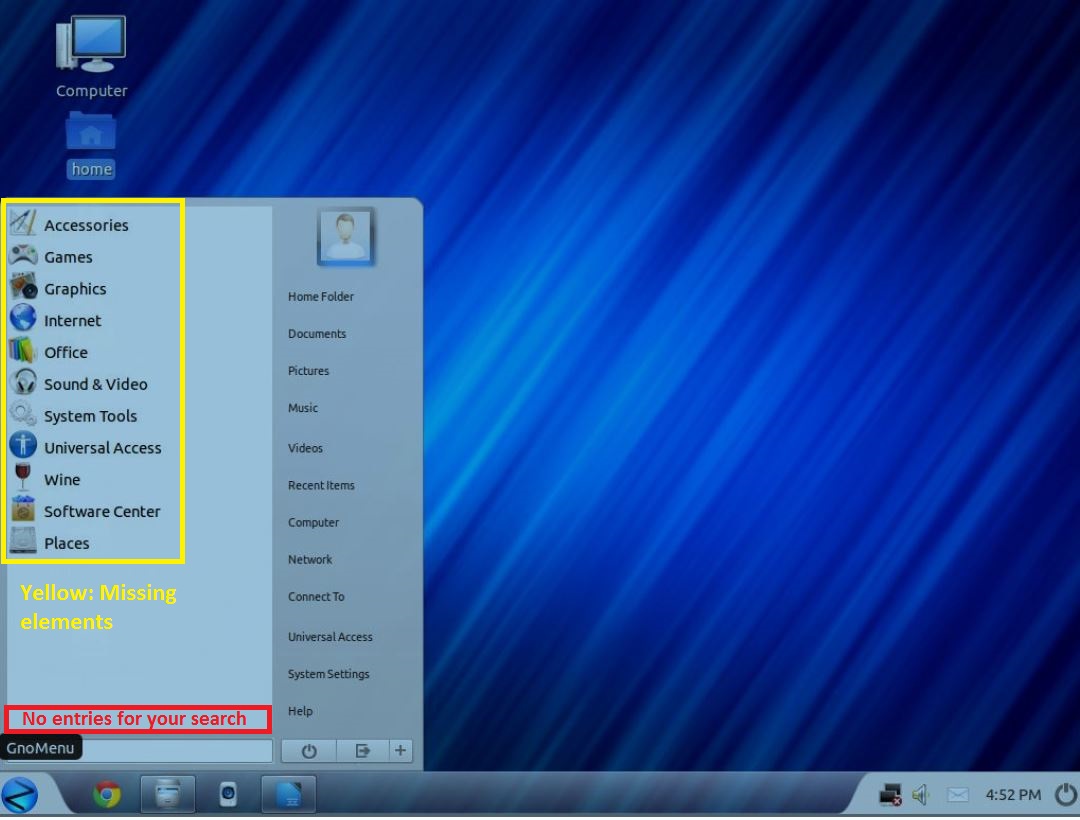This screenshot has height=820, width=1080.
Task: Click the user avatar picture in menu
Action: [346, 238]
